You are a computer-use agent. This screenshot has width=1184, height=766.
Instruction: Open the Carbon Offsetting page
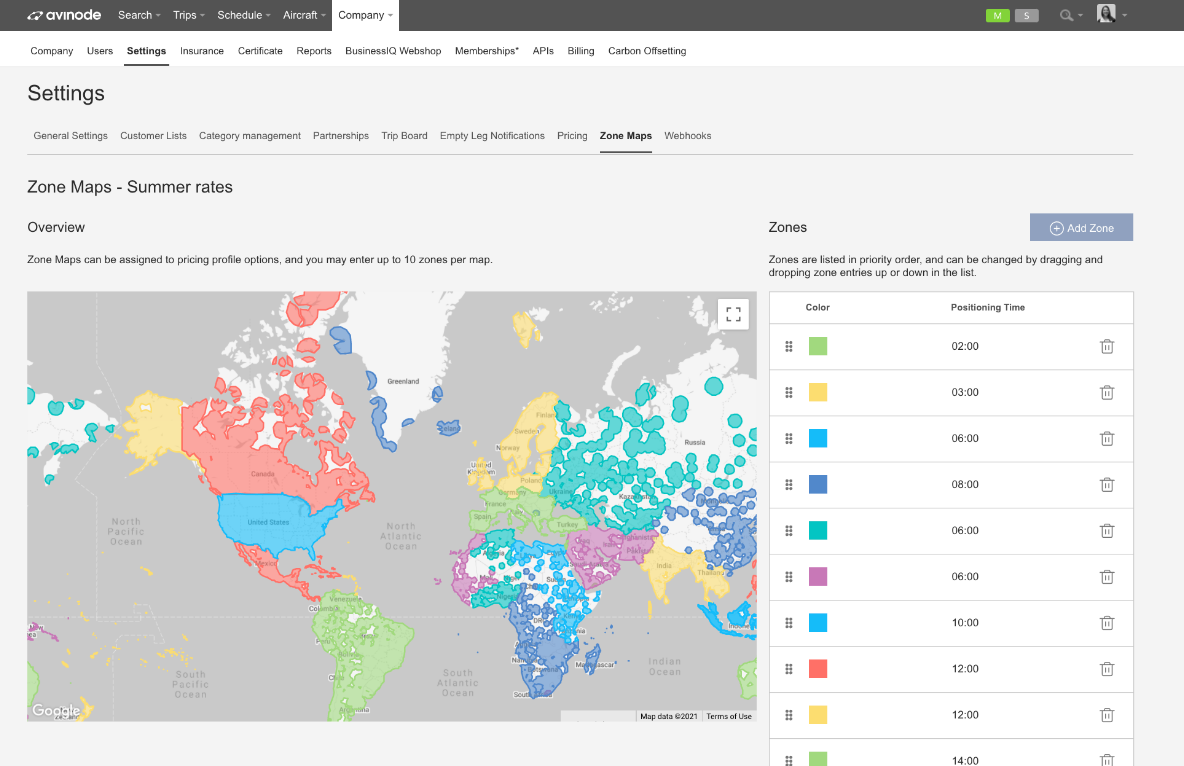coord(647,51)
